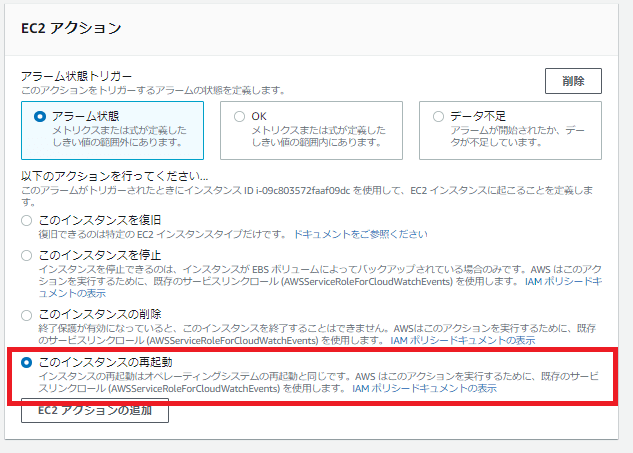This screenshot has height=453, width=633.
Task: Select the アラーム状態 radio option
Action: tap(40, 117)
